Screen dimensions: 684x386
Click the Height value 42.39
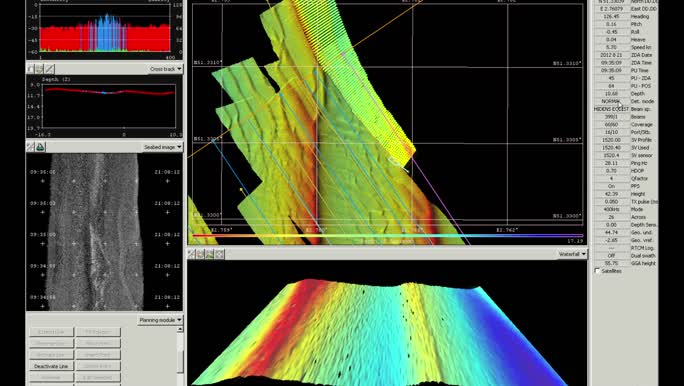pyautogui.click(x=611, y=194)
